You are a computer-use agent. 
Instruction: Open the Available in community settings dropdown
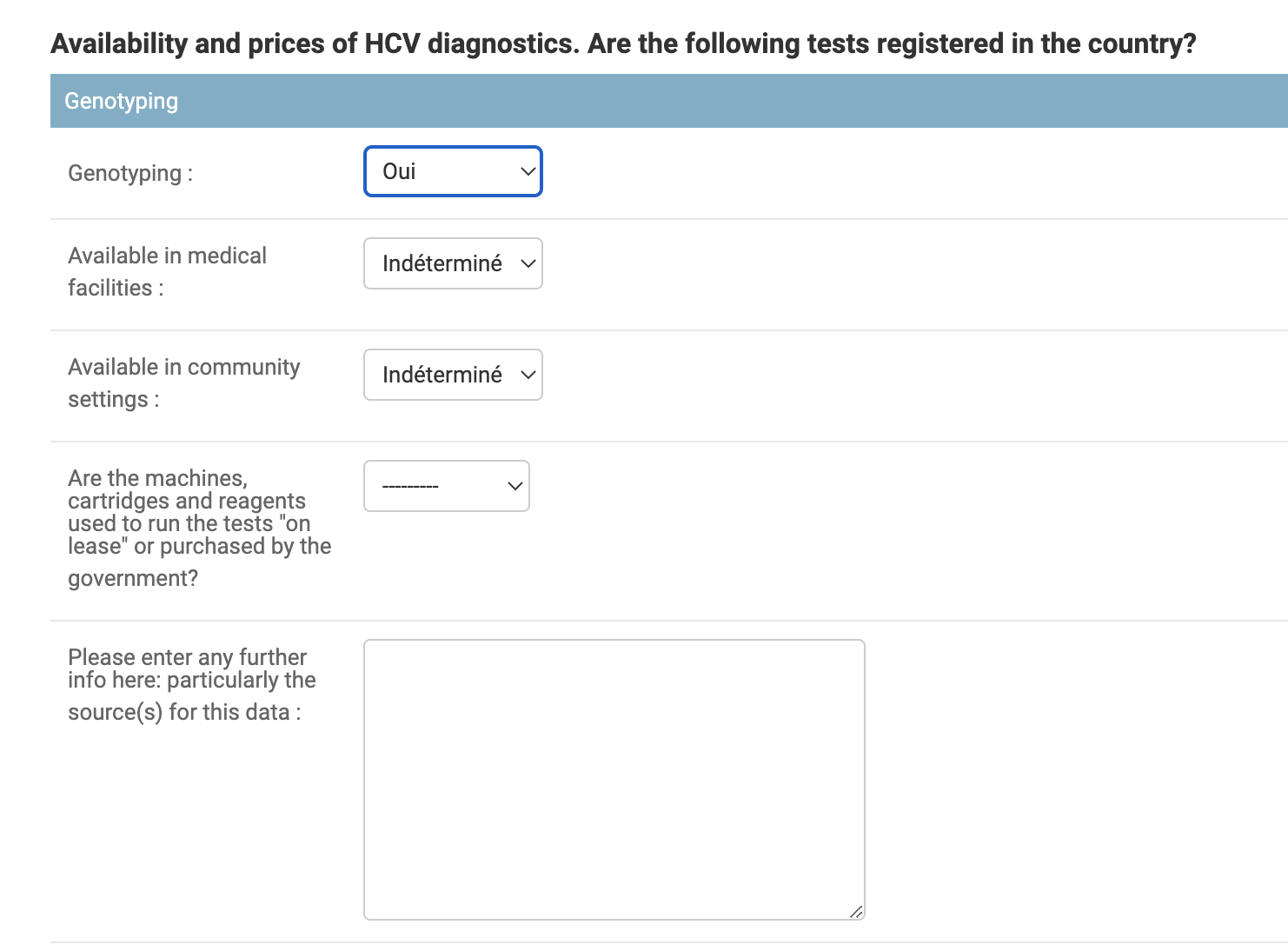(x=453, y=375)
